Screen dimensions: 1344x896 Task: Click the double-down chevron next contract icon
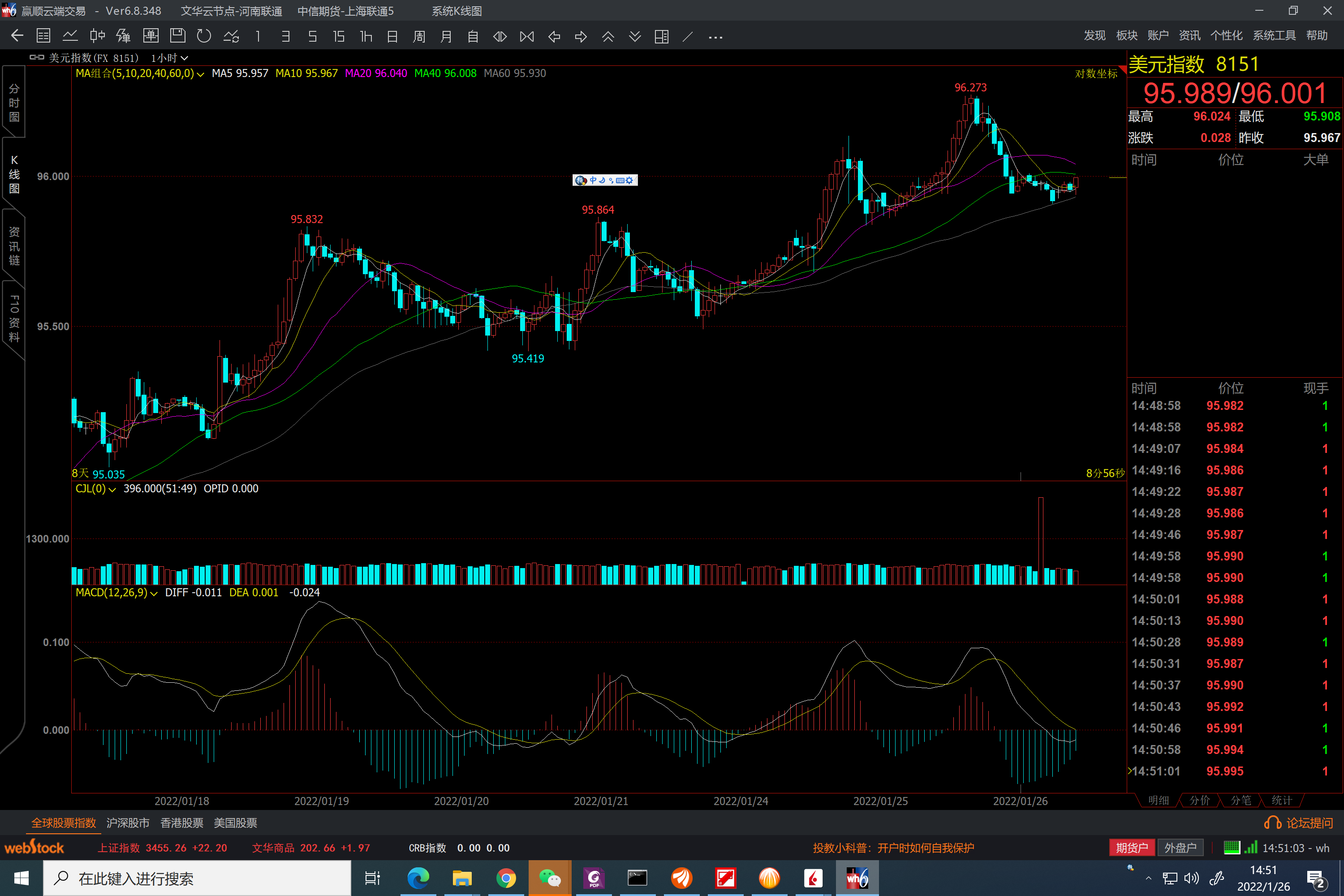(635, 36)
